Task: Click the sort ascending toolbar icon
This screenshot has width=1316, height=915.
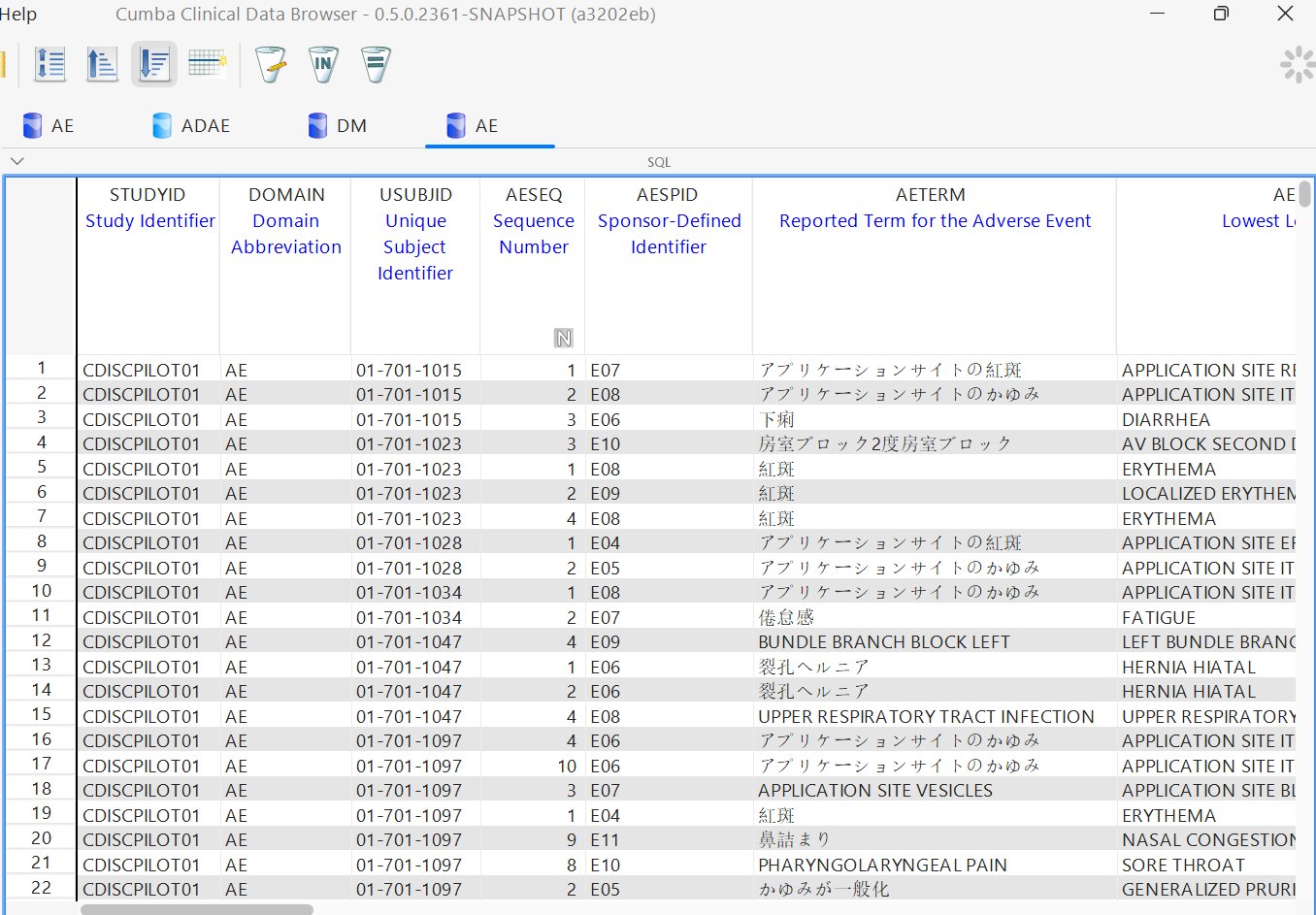Action: [102, 64]
